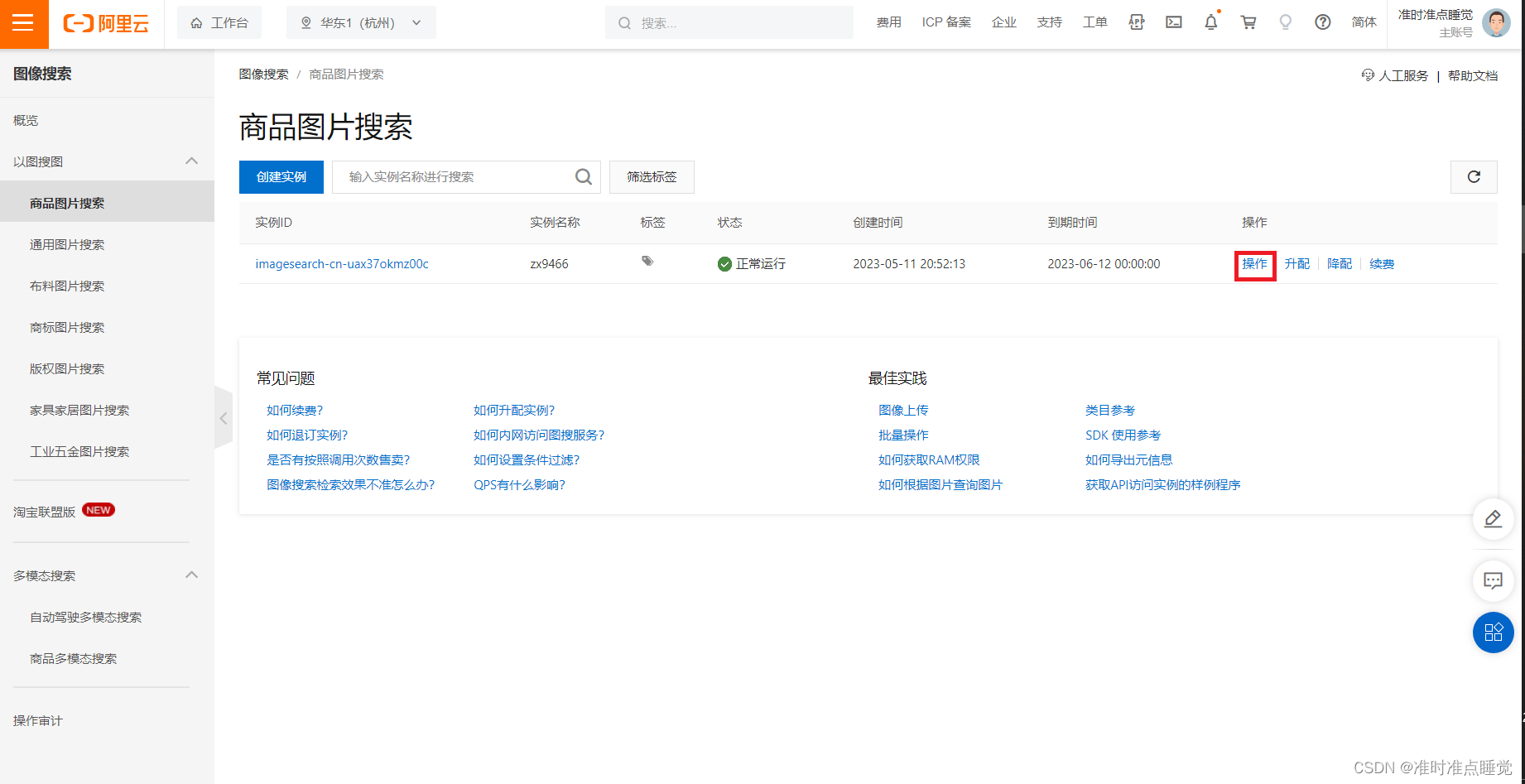This screenshot has width=1525, height=784.
Task: Click 操作 link in instance row
Action: pyautogui.click(x=1254, y=264)
